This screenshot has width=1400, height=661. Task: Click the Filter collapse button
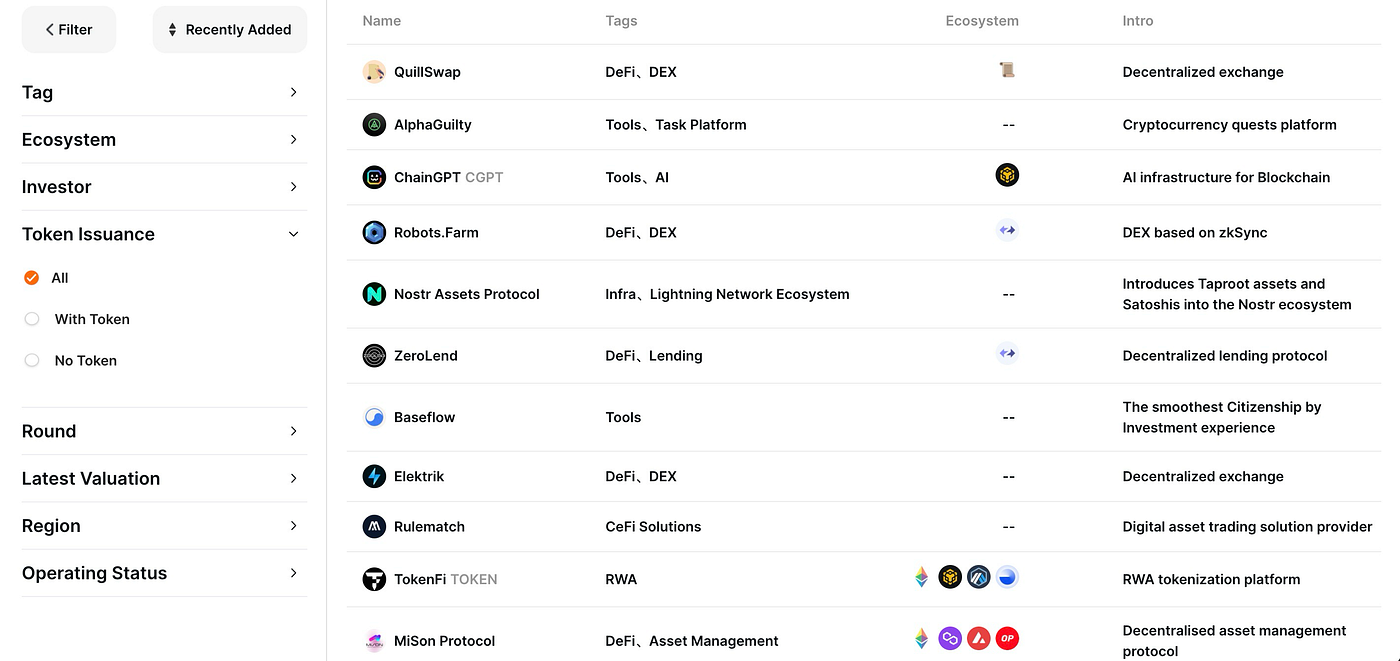tap(69, 30)
